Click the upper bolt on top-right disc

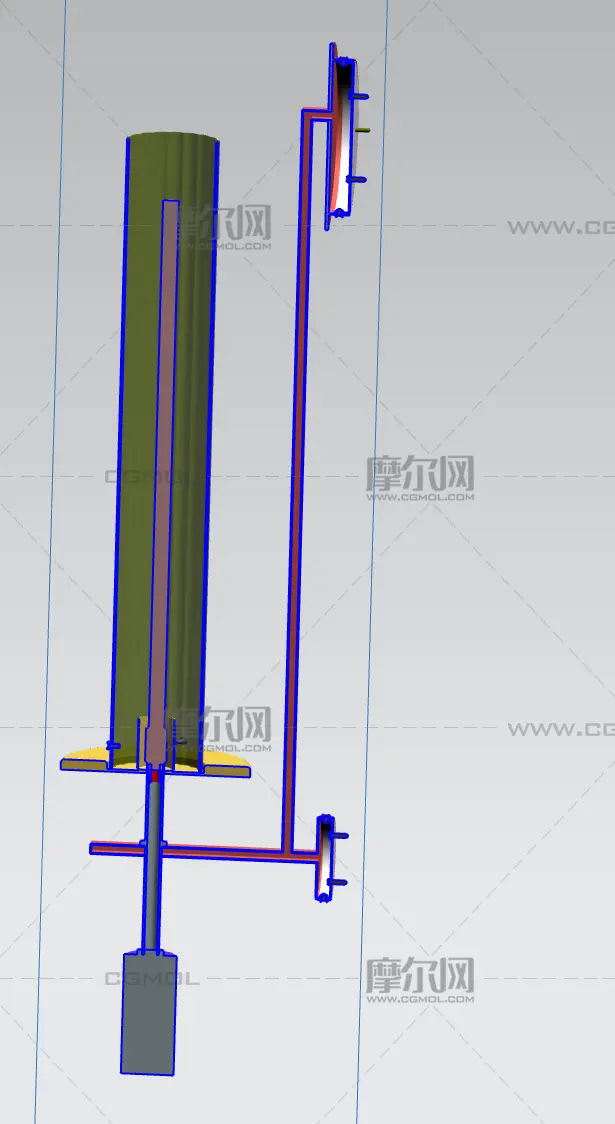pyautogui.click(x=358, y=96)
